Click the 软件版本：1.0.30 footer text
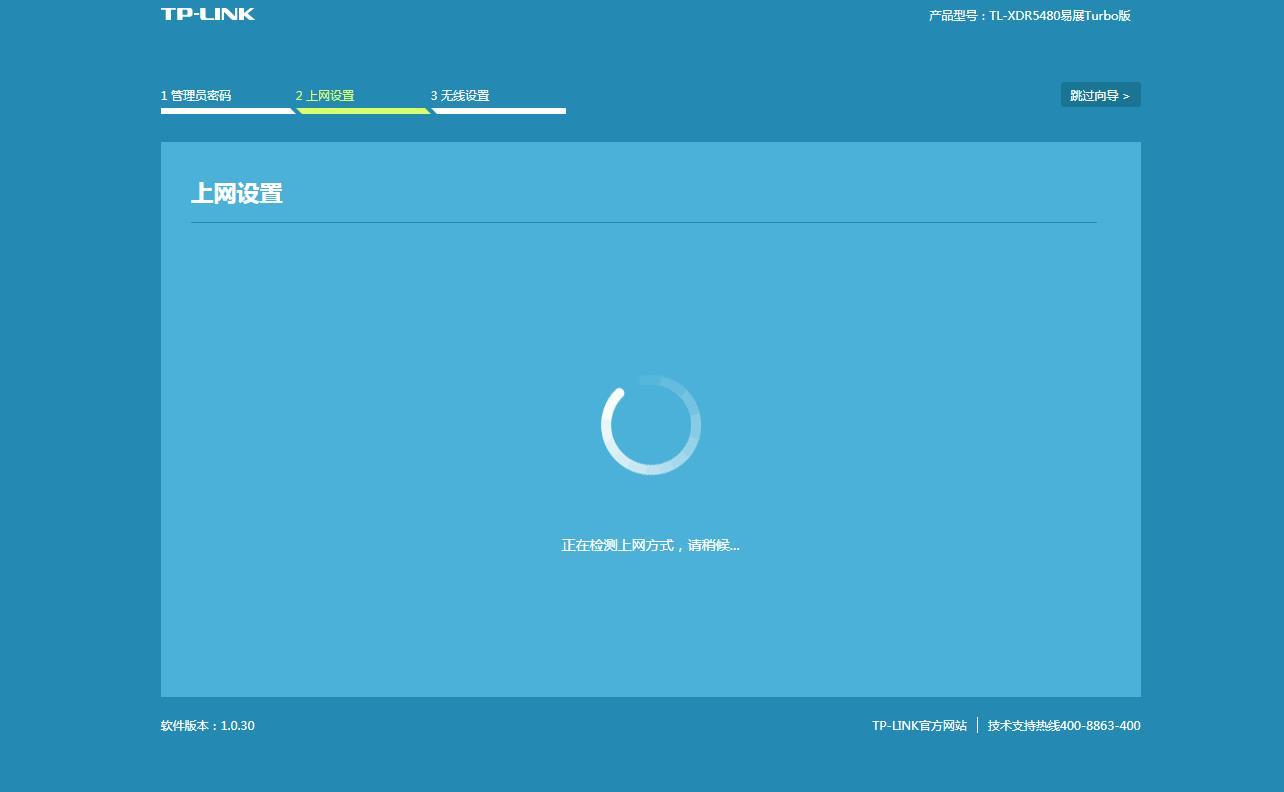 coord(207,726)
